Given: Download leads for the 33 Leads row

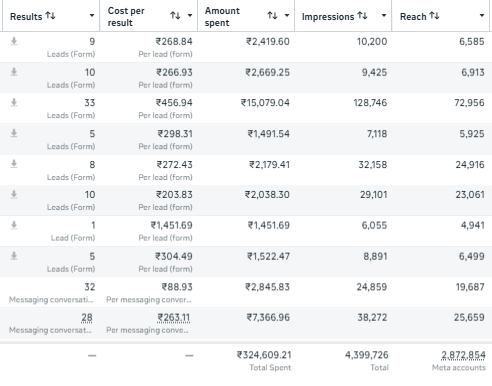Looking at the screenshot, I should [14, 102].
